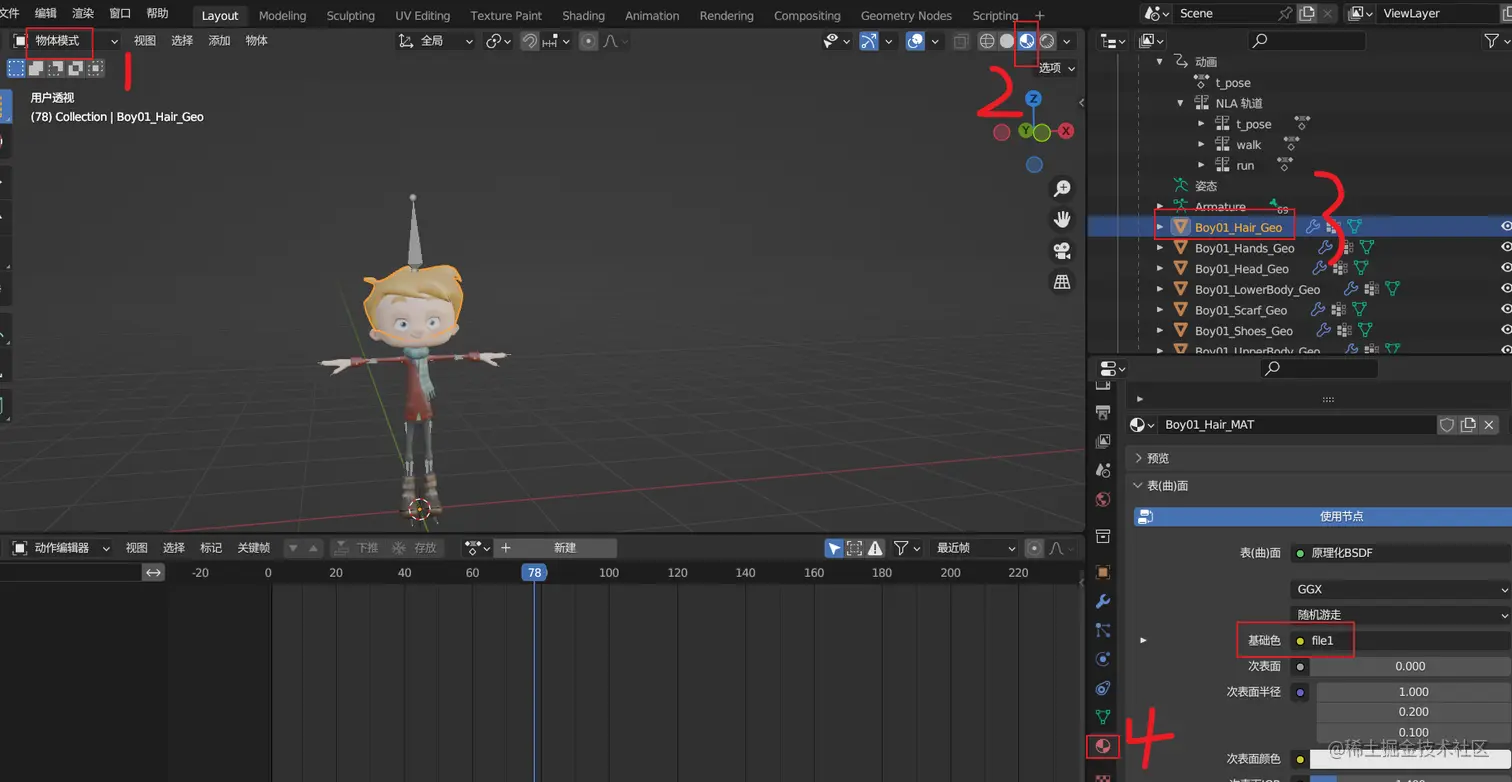Open the Object Constraints properties tab
Viewport: 1512px width, 782px height.
1102,688
